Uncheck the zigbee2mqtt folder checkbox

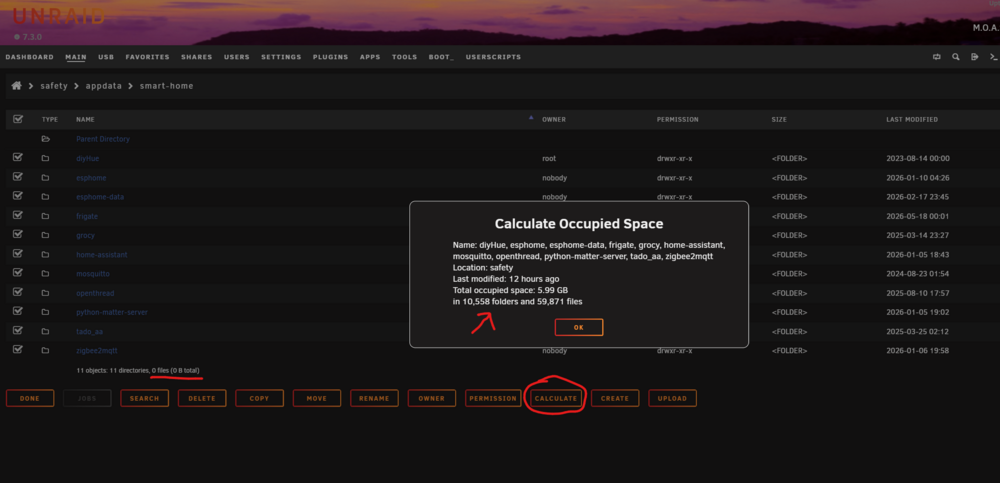[x=18, y=350]
